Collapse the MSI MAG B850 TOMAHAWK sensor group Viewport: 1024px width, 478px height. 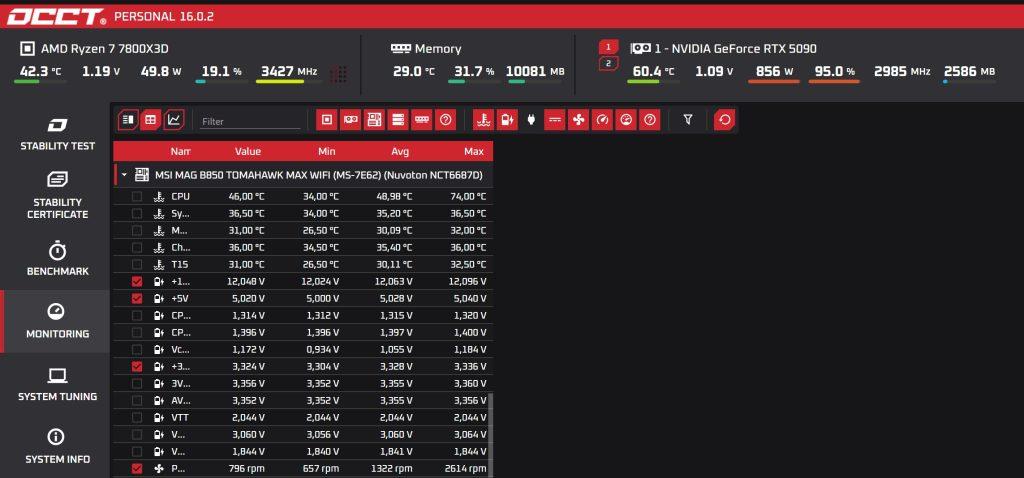[x=124, y=175]
